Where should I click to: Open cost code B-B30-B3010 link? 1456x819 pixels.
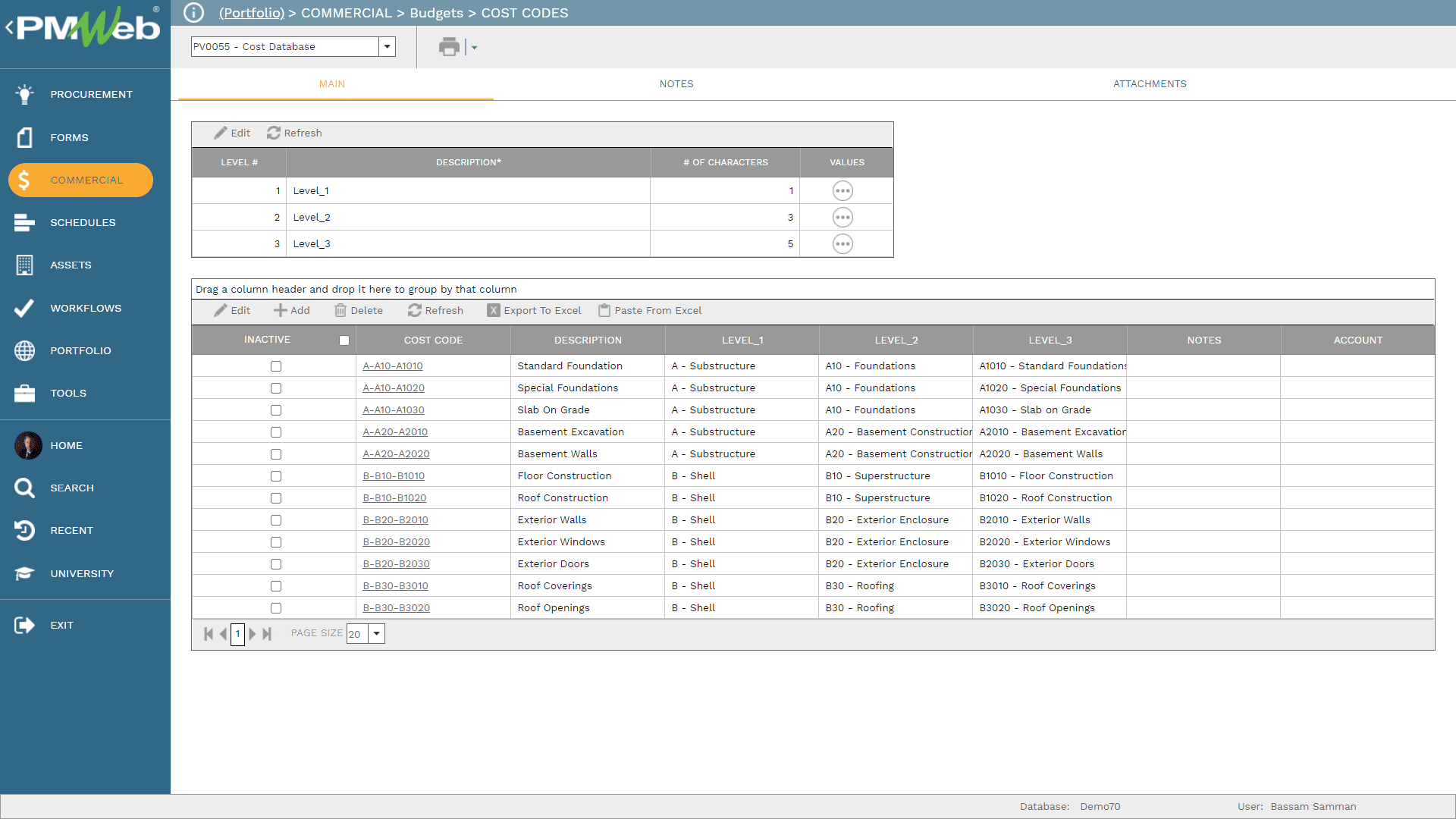tap(395, 585)
